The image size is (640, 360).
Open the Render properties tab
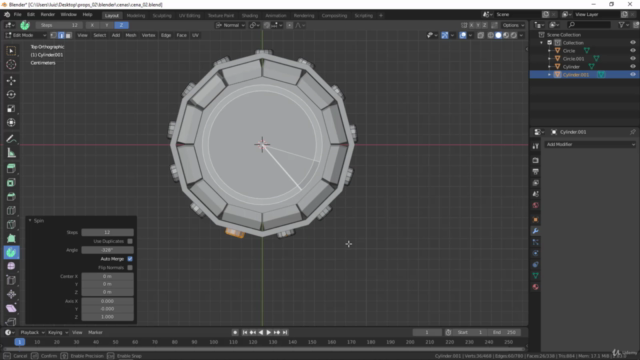click(536, 160)
